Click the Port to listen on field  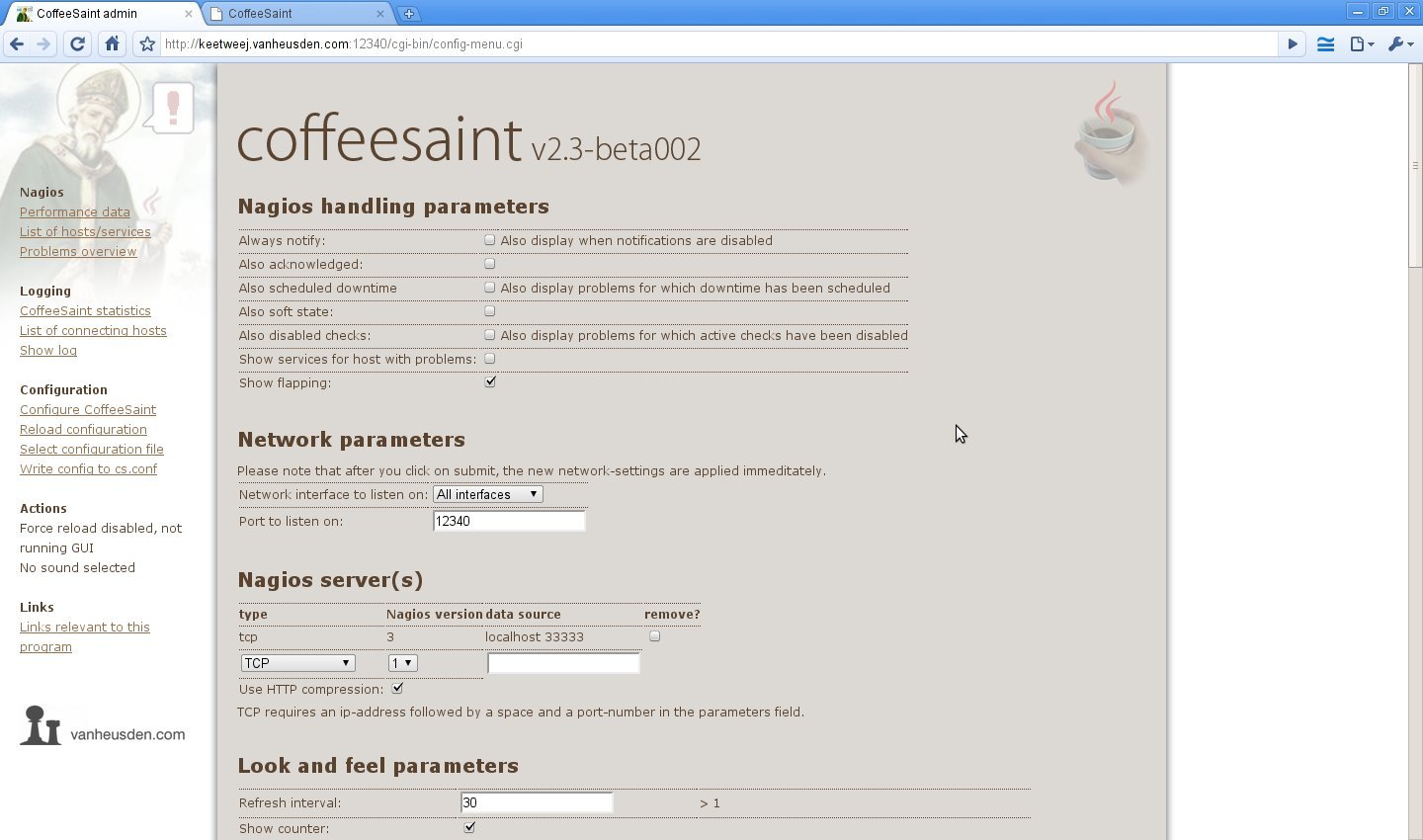point(509,521)
